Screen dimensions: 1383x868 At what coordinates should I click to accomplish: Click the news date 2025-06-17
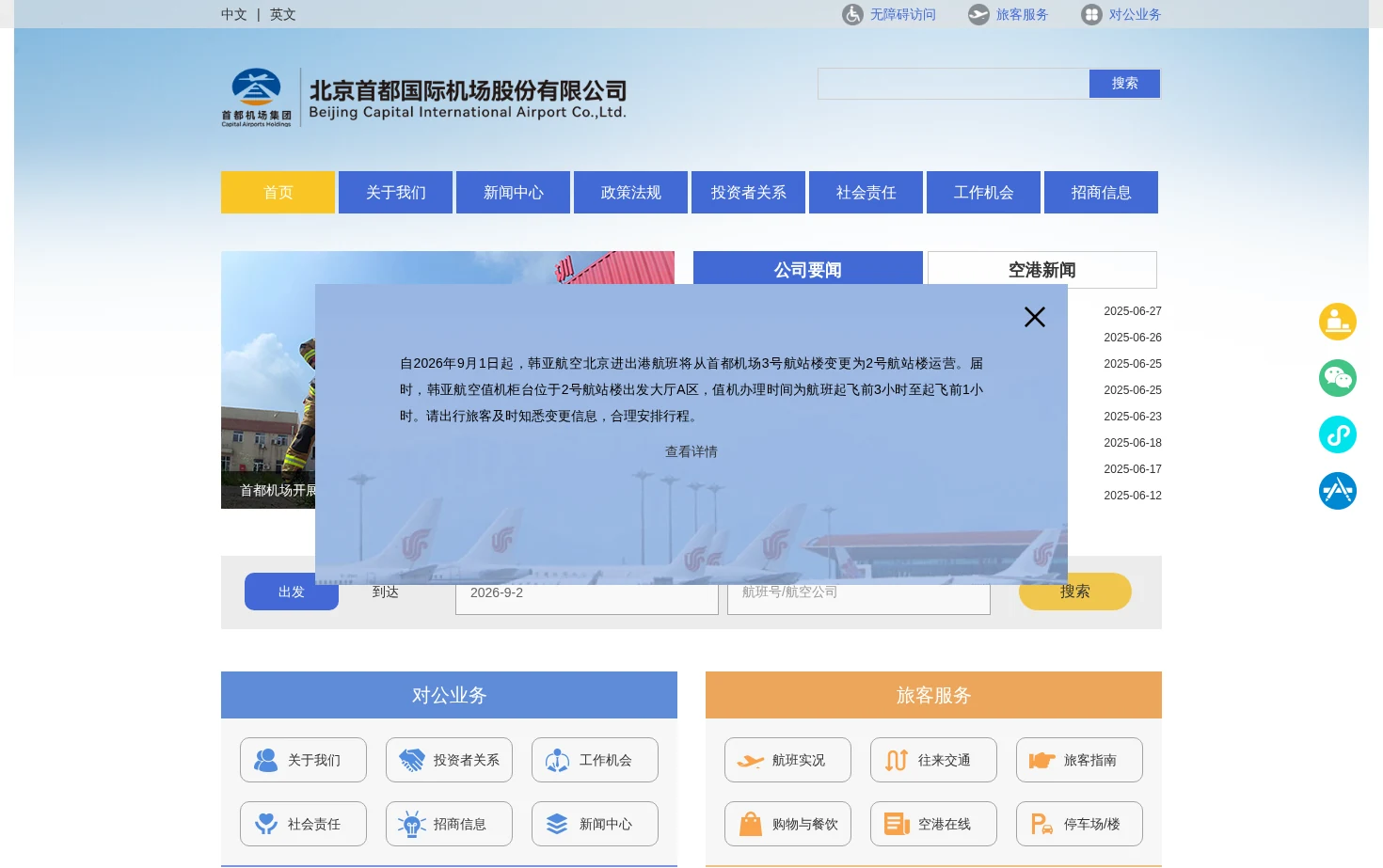tap(1133, 469)
